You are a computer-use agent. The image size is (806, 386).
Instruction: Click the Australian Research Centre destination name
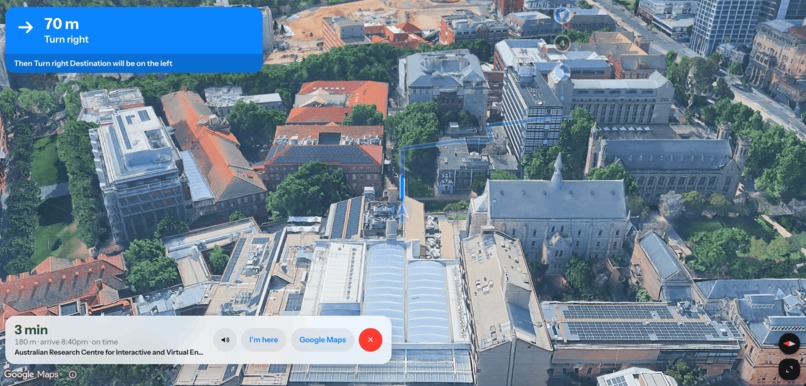point(108,353)
